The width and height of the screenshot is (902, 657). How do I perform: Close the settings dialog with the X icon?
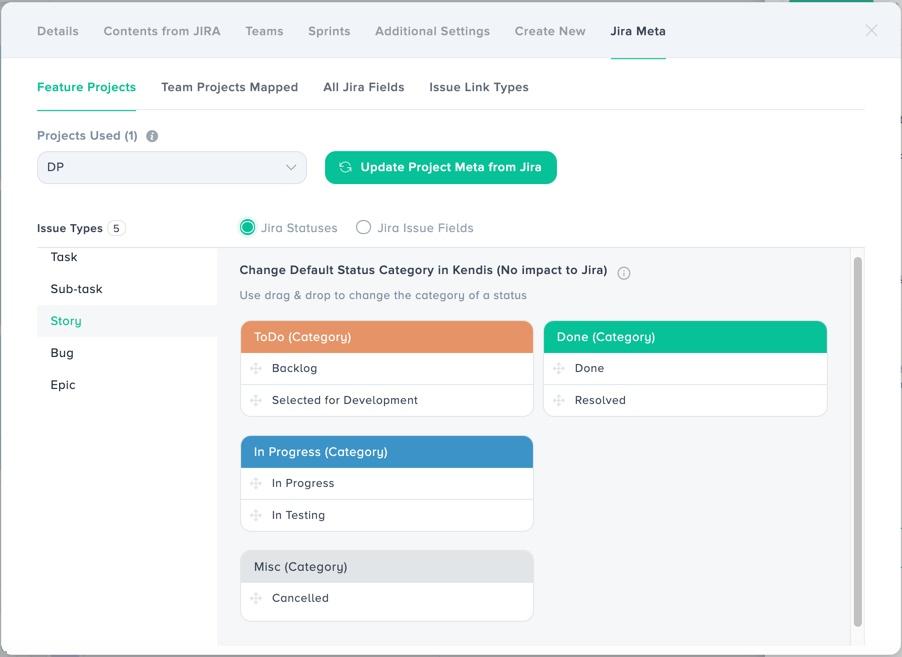pyautogui.click(x=872, y=30)
